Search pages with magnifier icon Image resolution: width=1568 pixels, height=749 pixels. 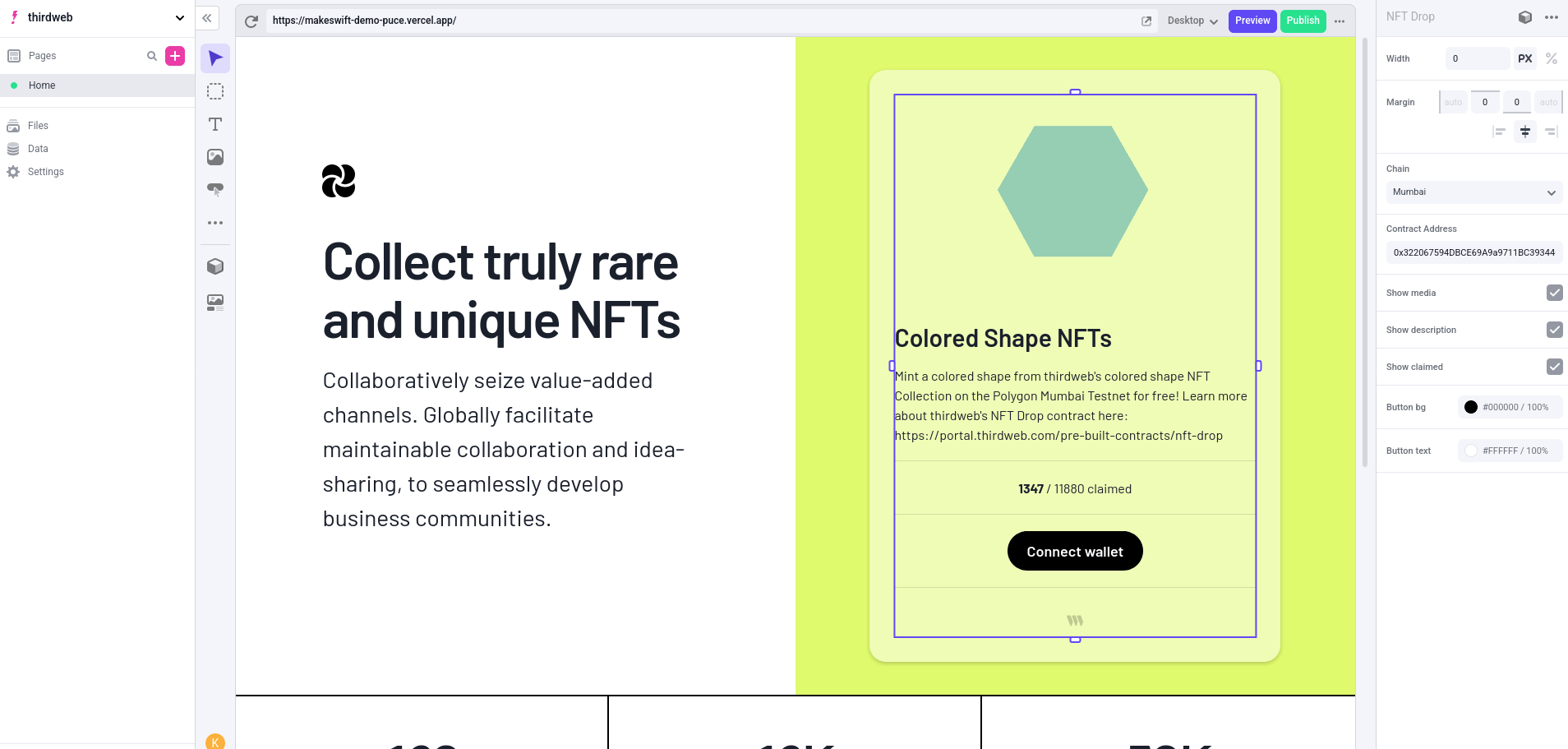[x=152, y=56]
